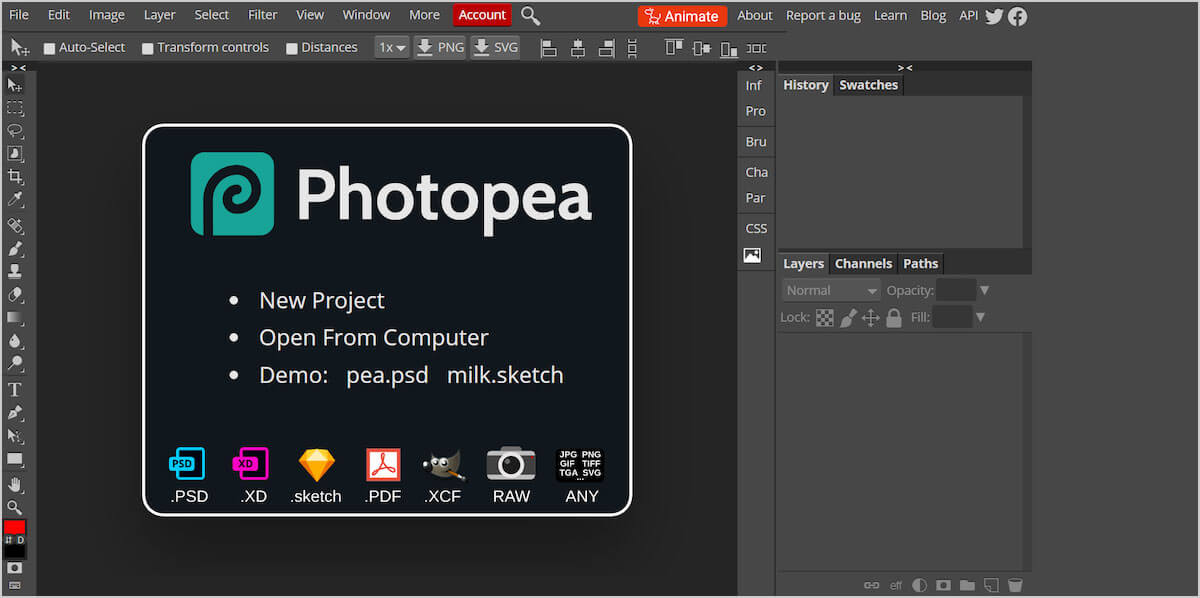Click the link layers chain icon
Viewport: 1200px width, 598px height.
tap(871, 585)
